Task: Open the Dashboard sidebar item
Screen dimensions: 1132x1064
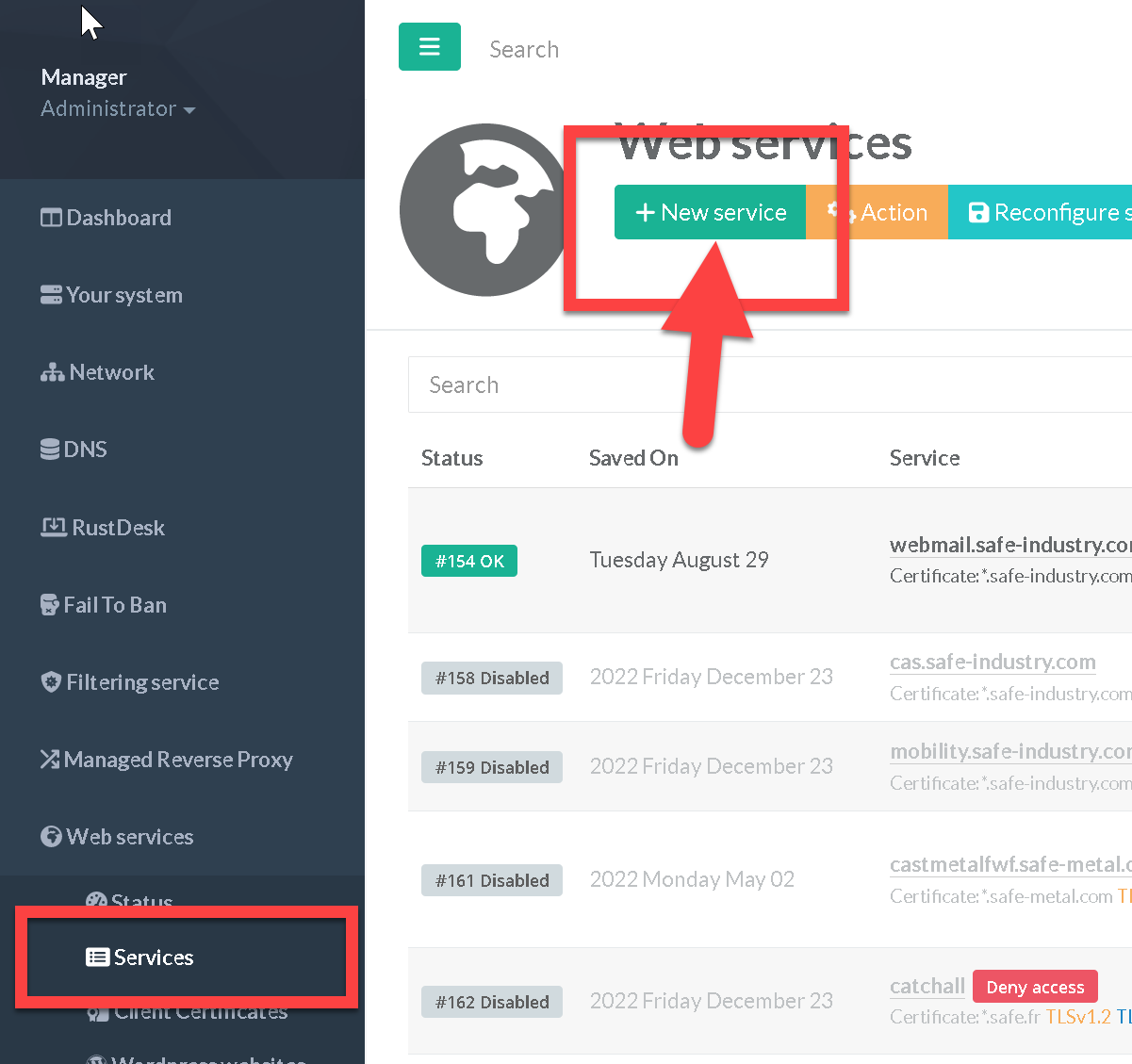Action: 106,218
